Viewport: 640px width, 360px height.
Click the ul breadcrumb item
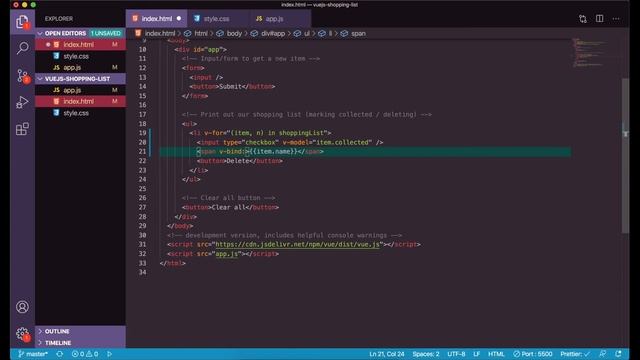tap(302, 33)
